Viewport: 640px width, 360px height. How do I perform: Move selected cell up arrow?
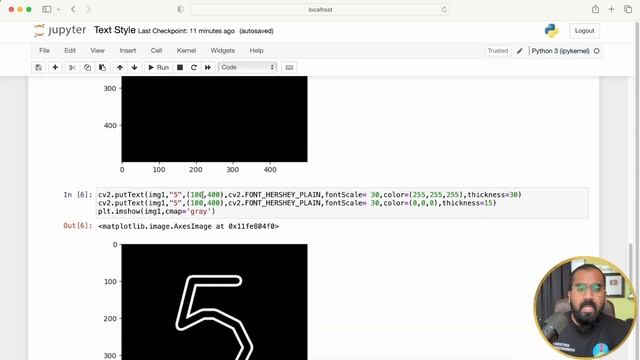(x=120, y=67)
